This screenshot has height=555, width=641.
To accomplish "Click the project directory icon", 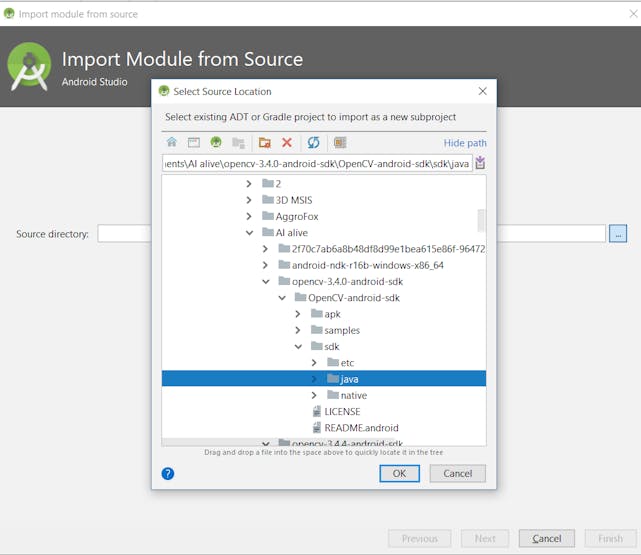I will [216, 142].
